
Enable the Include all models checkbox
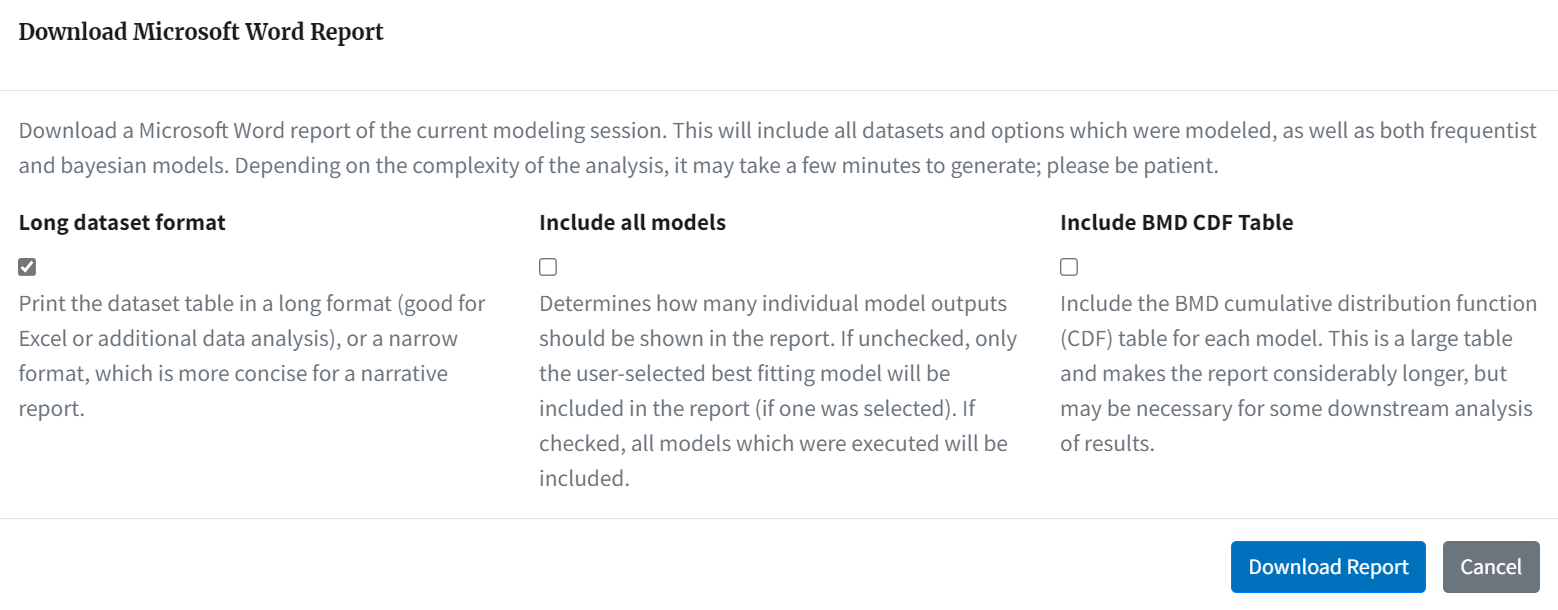point(548,267)
